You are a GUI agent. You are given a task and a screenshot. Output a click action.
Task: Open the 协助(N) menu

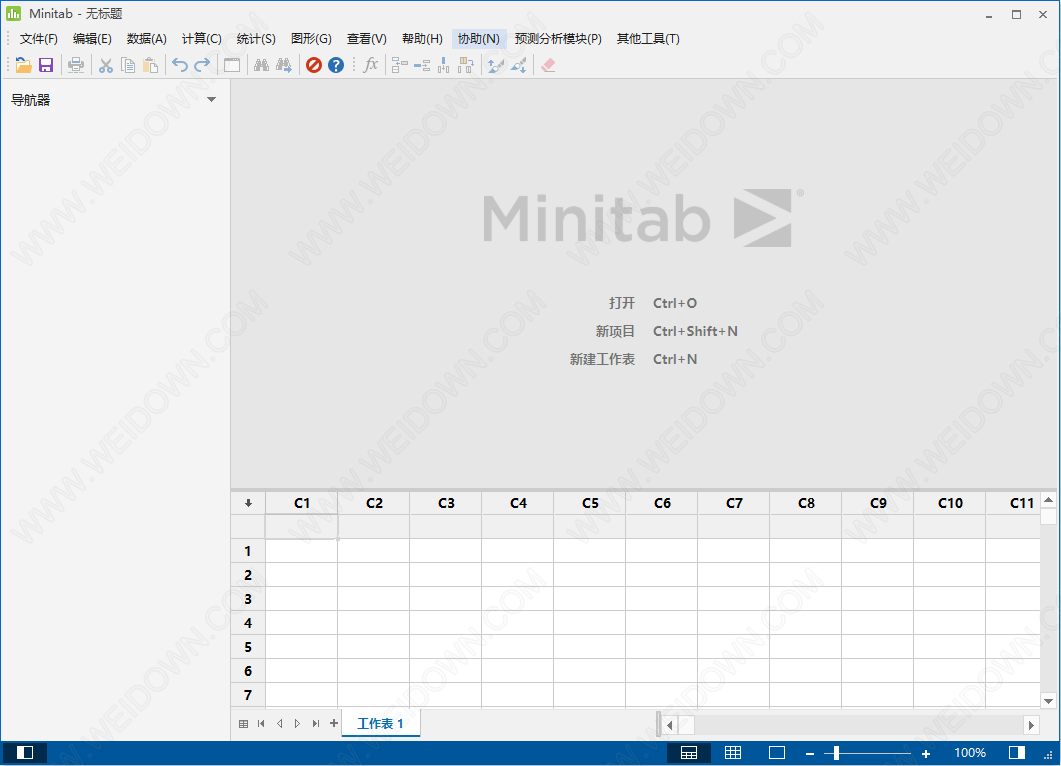478,39
